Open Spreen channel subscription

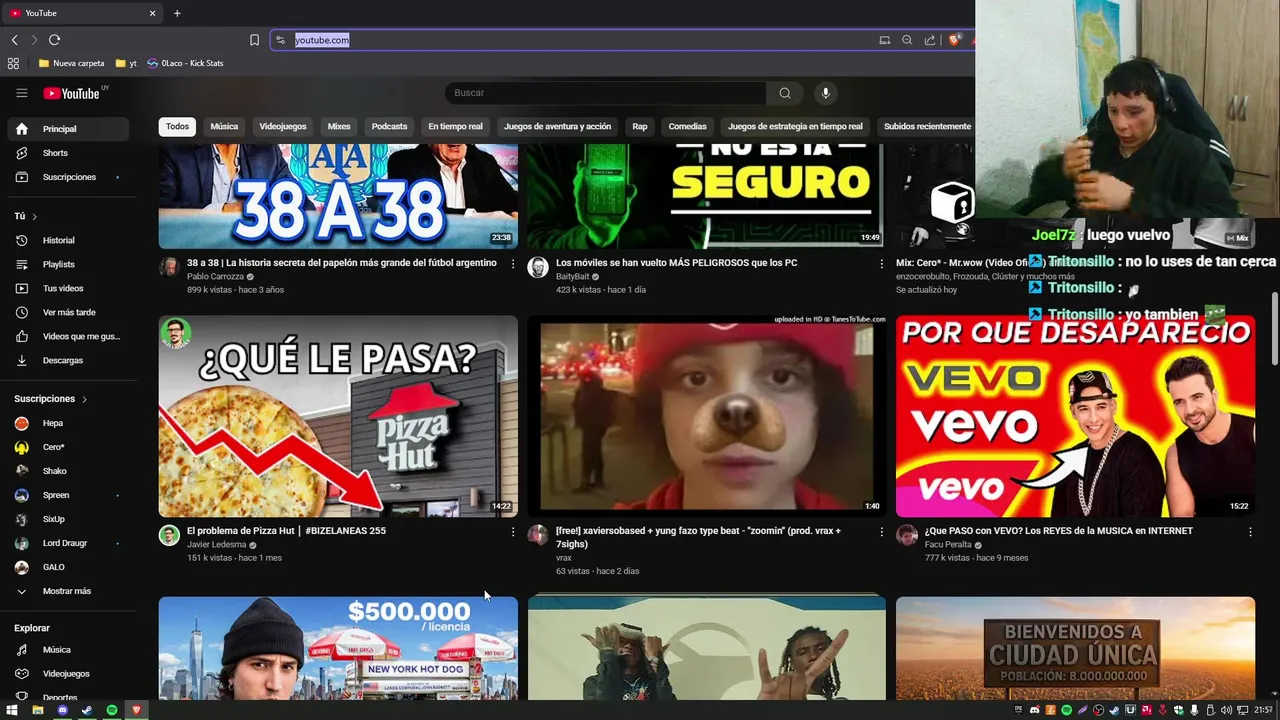point(68,495)
